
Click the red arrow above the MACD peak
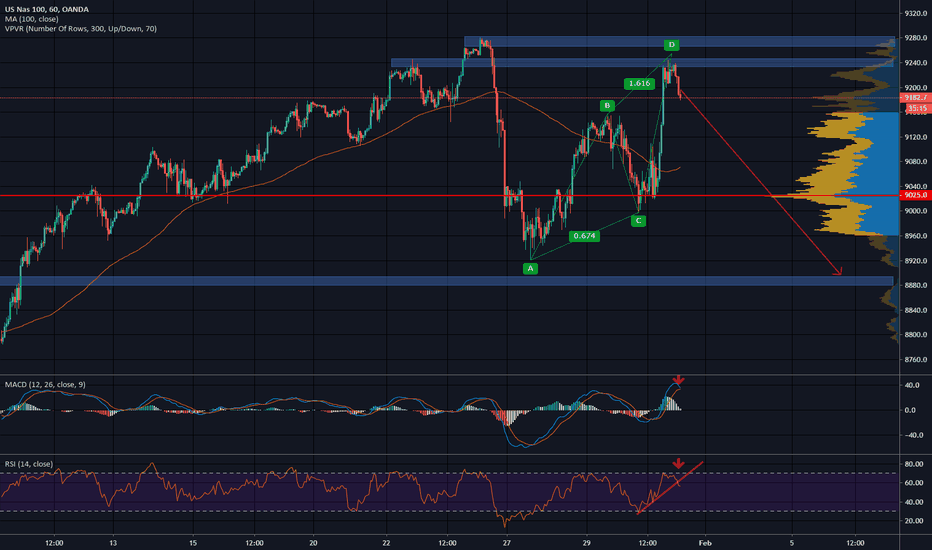[x=678, y=379]
